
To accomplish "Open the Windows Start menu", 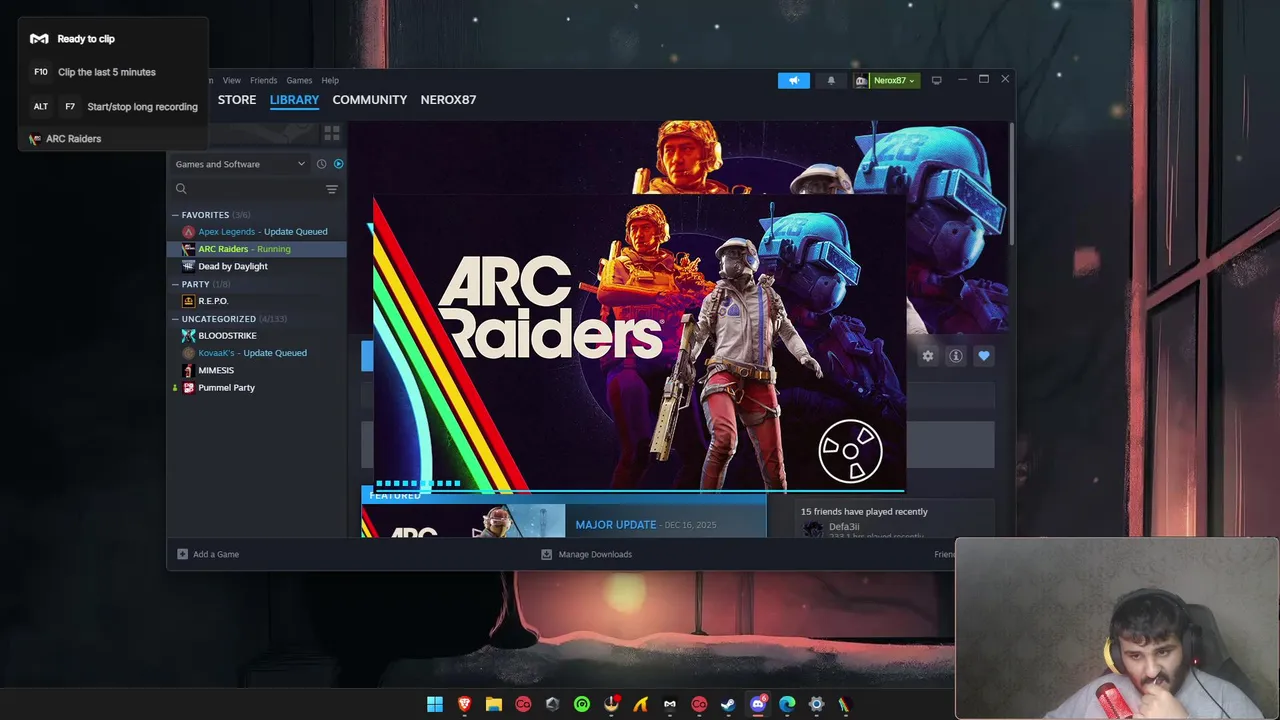I will tap(435, 705).
